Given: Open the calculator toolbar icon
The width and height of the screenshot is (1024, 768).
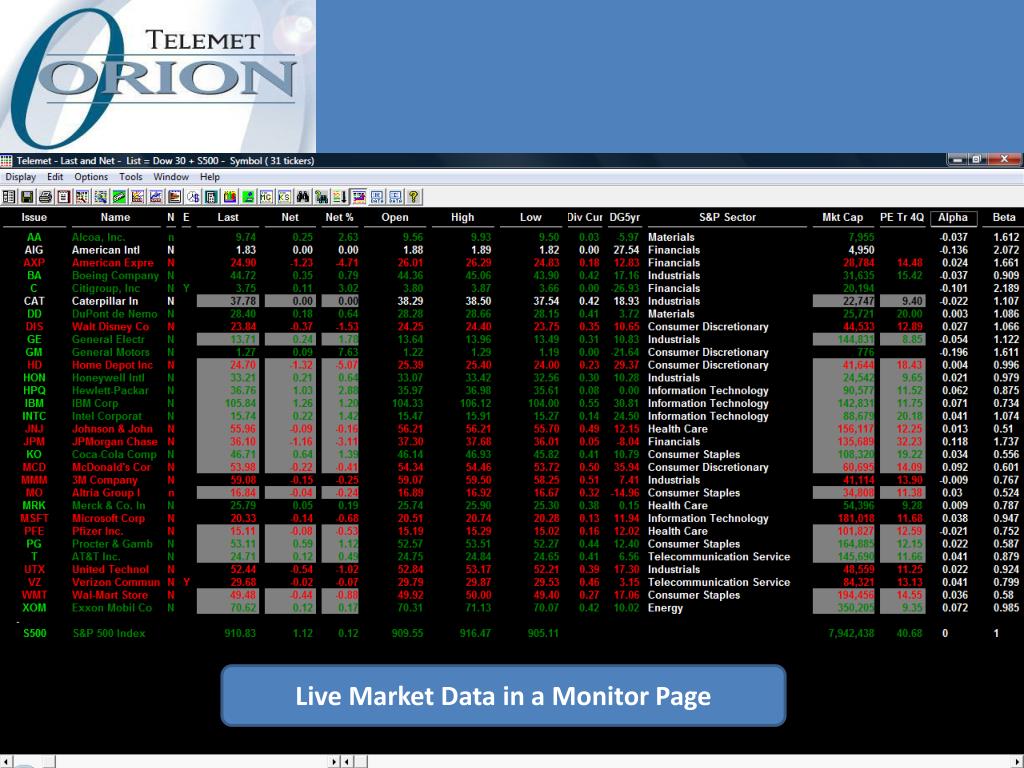Looking at the screenshot, I should (x=211, y=197).
